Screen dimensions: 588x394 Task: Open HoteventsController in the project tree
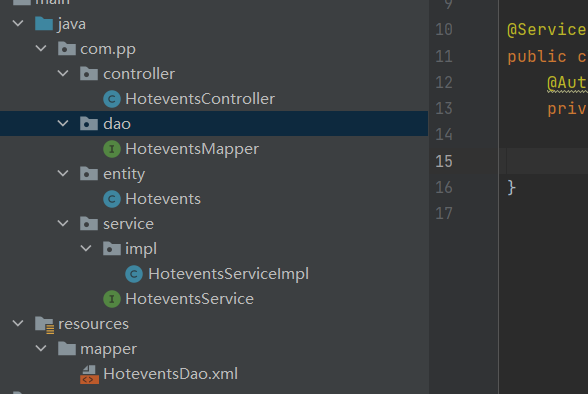(200, 99)
